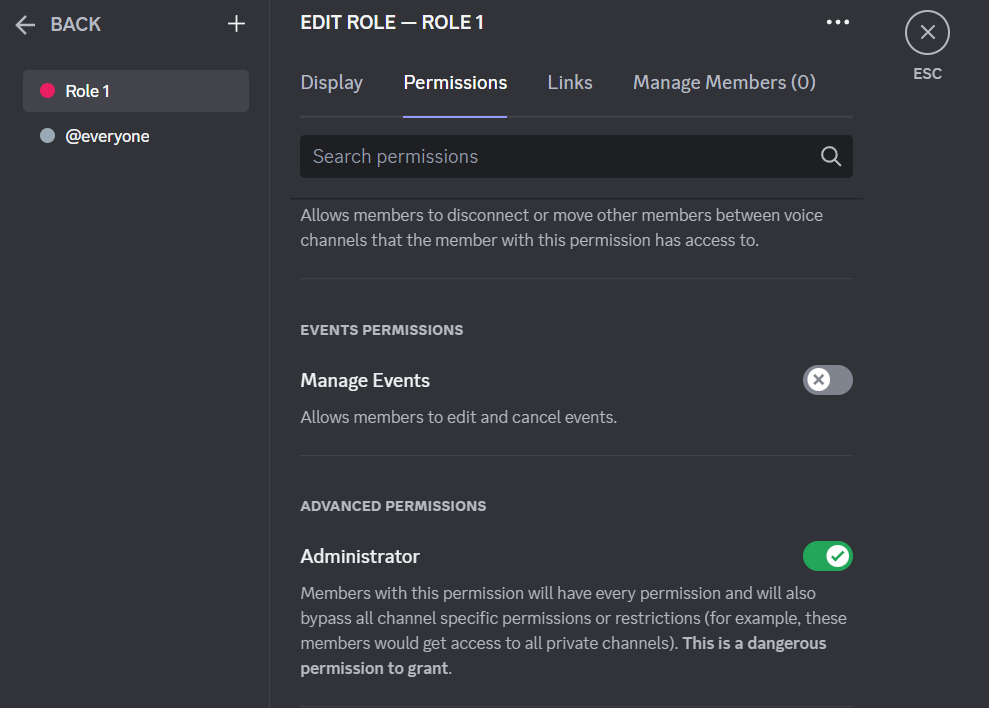Switch to the Display tab
Screen dimensions: 989x708
pos(331,83)
